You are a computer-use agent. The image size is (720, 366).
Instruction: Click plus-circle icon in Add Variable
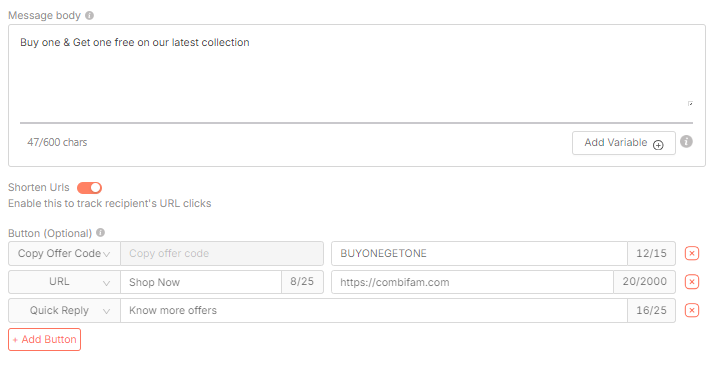tap(658, 145)
